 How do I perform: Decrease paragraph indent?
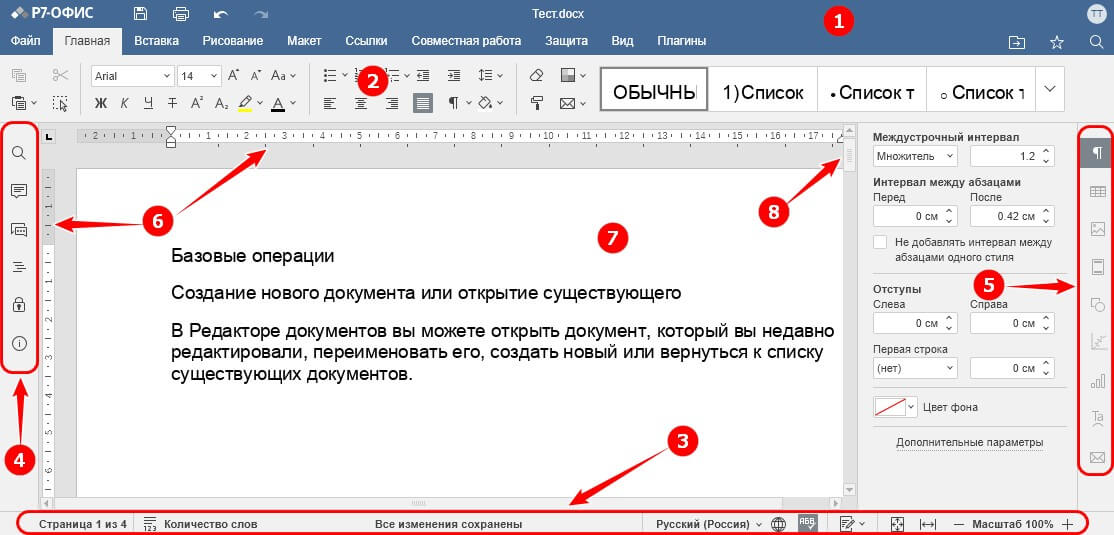(x=423, y=75)
